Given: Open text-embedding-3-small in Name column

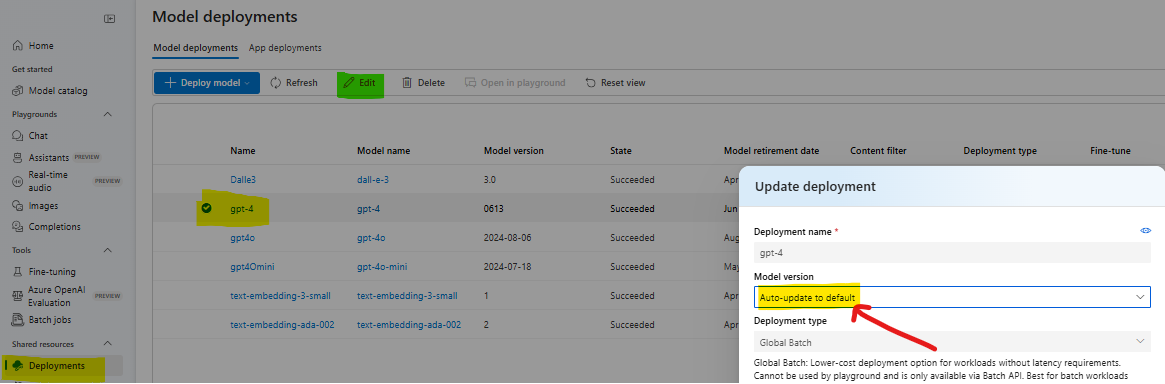Looking at the screenshot, I should [x=280, y=296].
